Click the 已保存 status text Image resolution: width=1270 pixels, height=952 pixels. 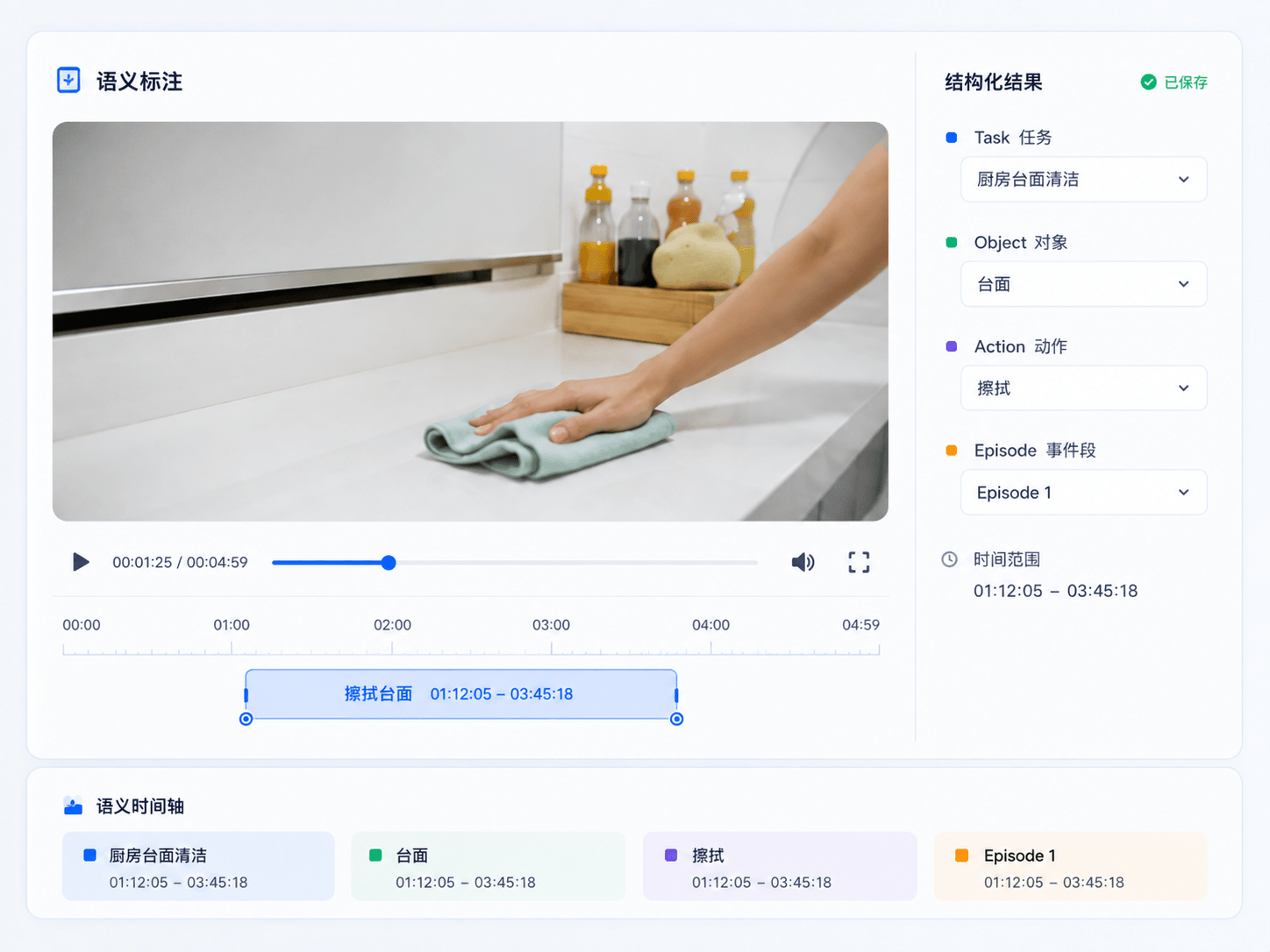coord(1186,82)
